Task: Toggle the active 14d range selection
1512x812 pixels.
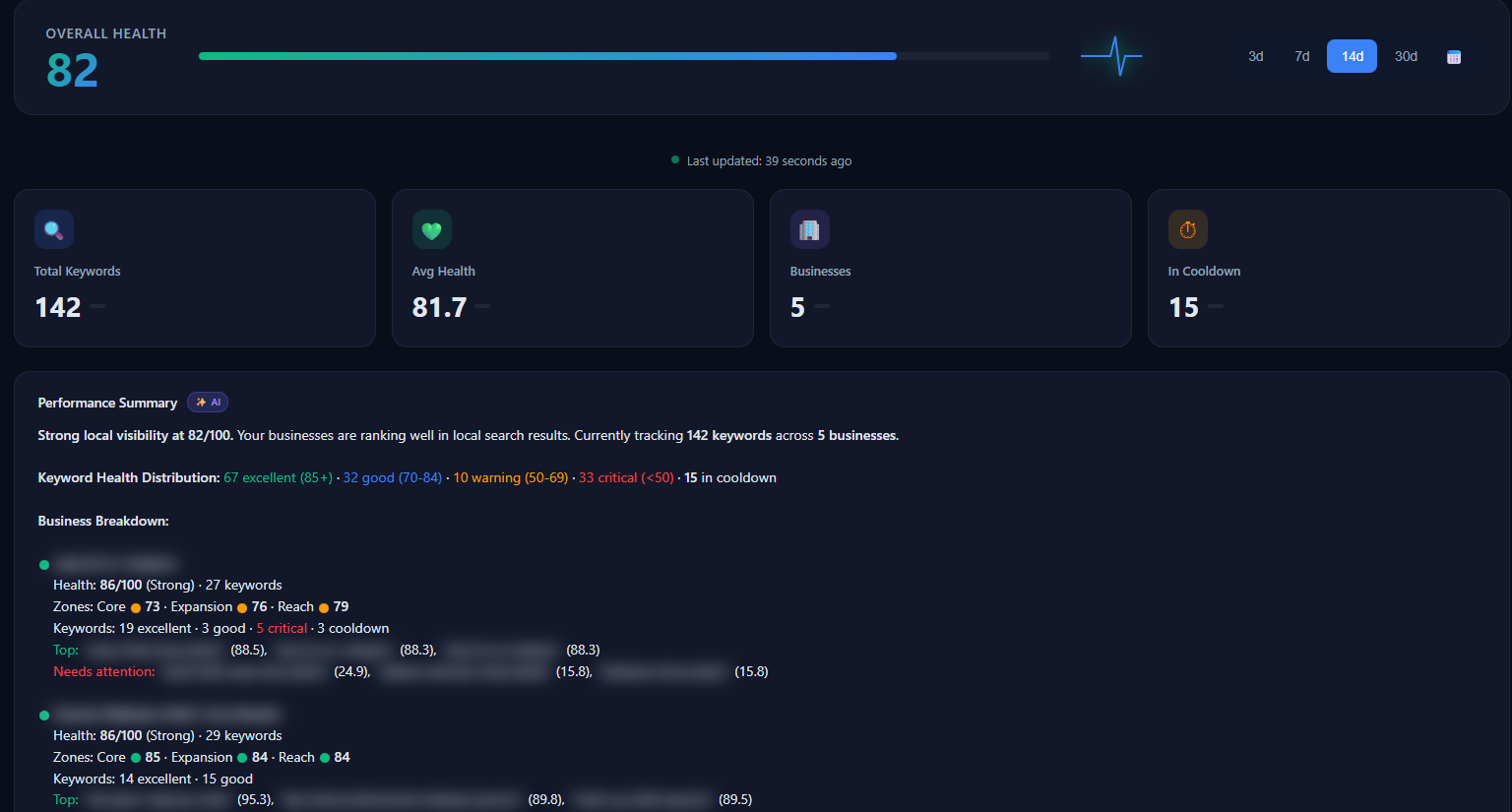Action: (1352, 56)
